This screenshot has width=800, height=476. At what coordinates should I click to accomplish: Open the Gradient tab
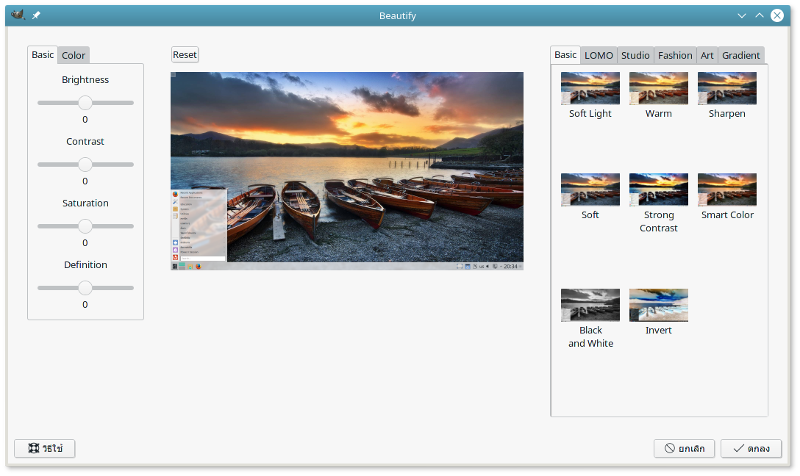point(741,55)
